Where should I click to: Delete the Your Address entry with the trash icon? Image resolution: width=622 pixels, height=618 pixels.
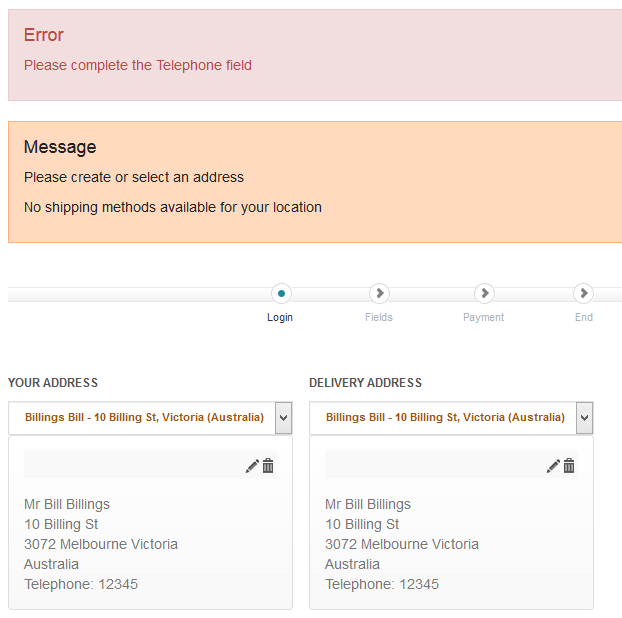(x=268, y=466)
